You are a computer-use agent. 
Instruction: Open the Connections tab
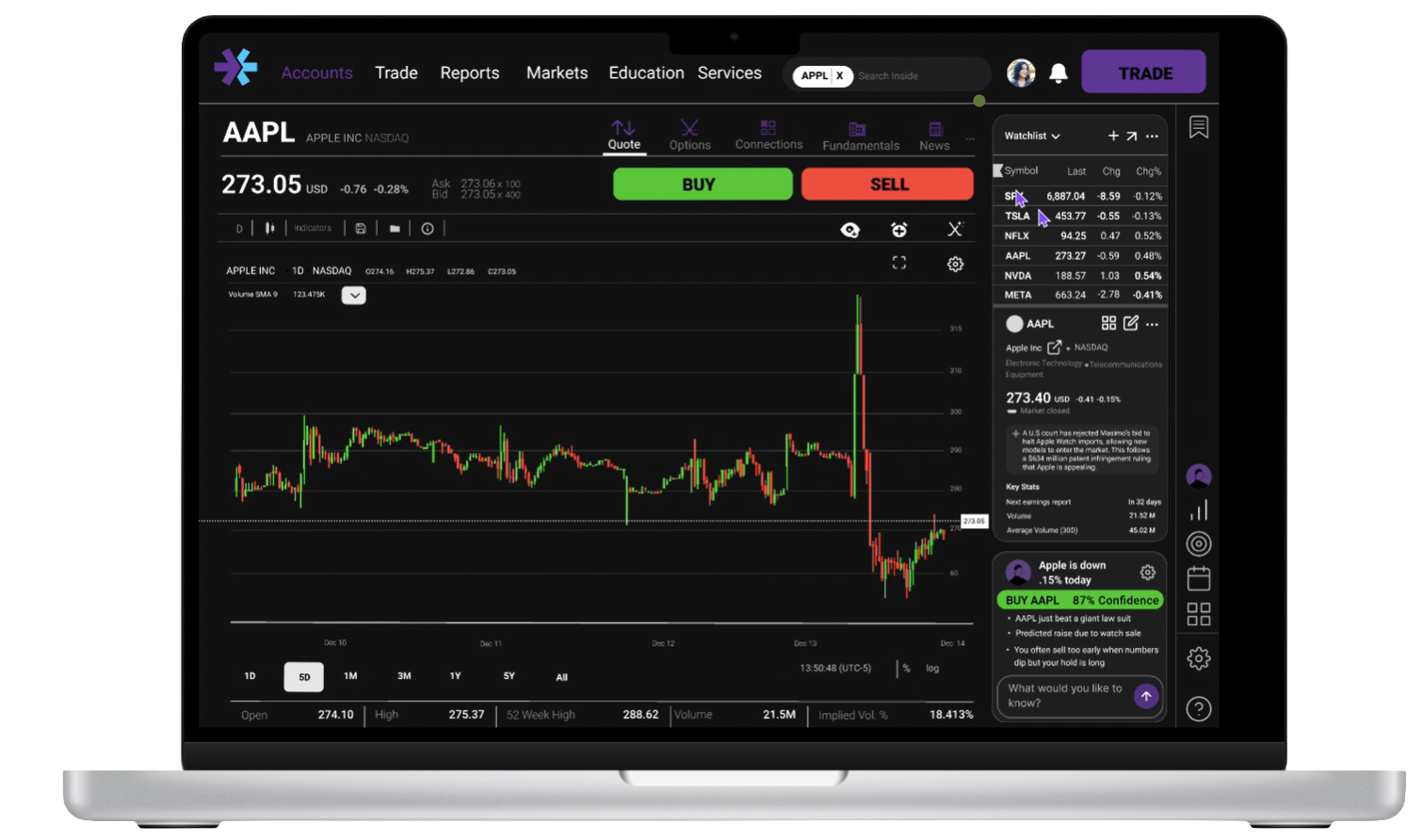(x=768, y=136)
